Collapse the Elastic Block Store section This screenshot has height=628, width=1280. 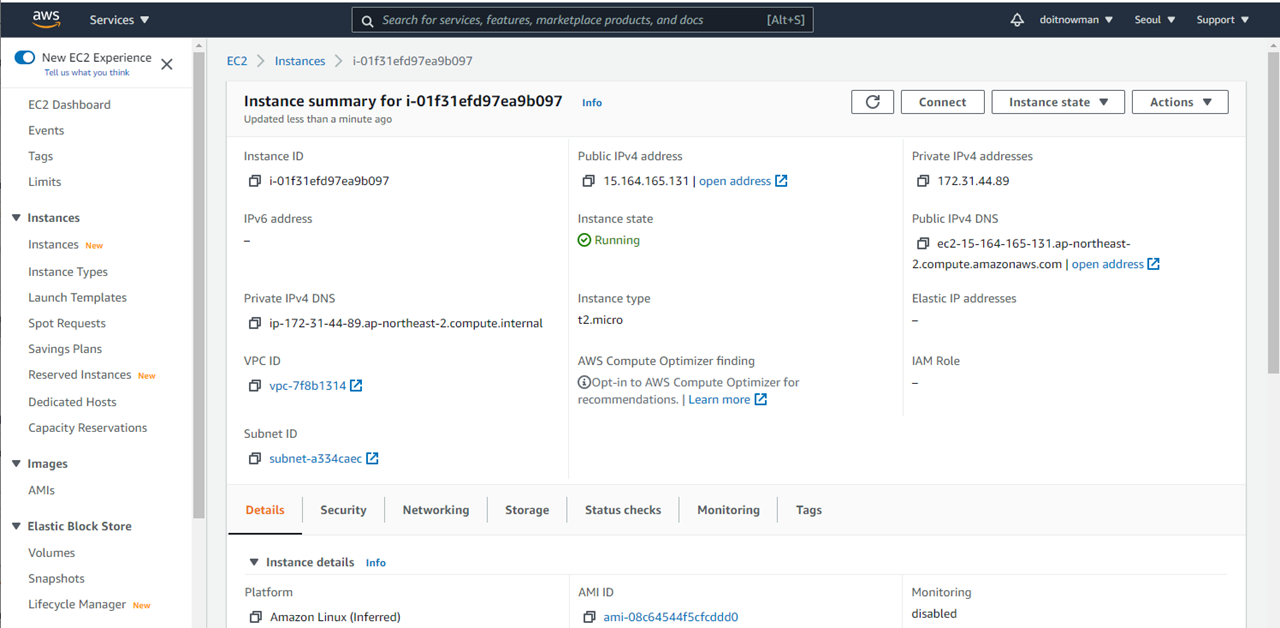16,526
